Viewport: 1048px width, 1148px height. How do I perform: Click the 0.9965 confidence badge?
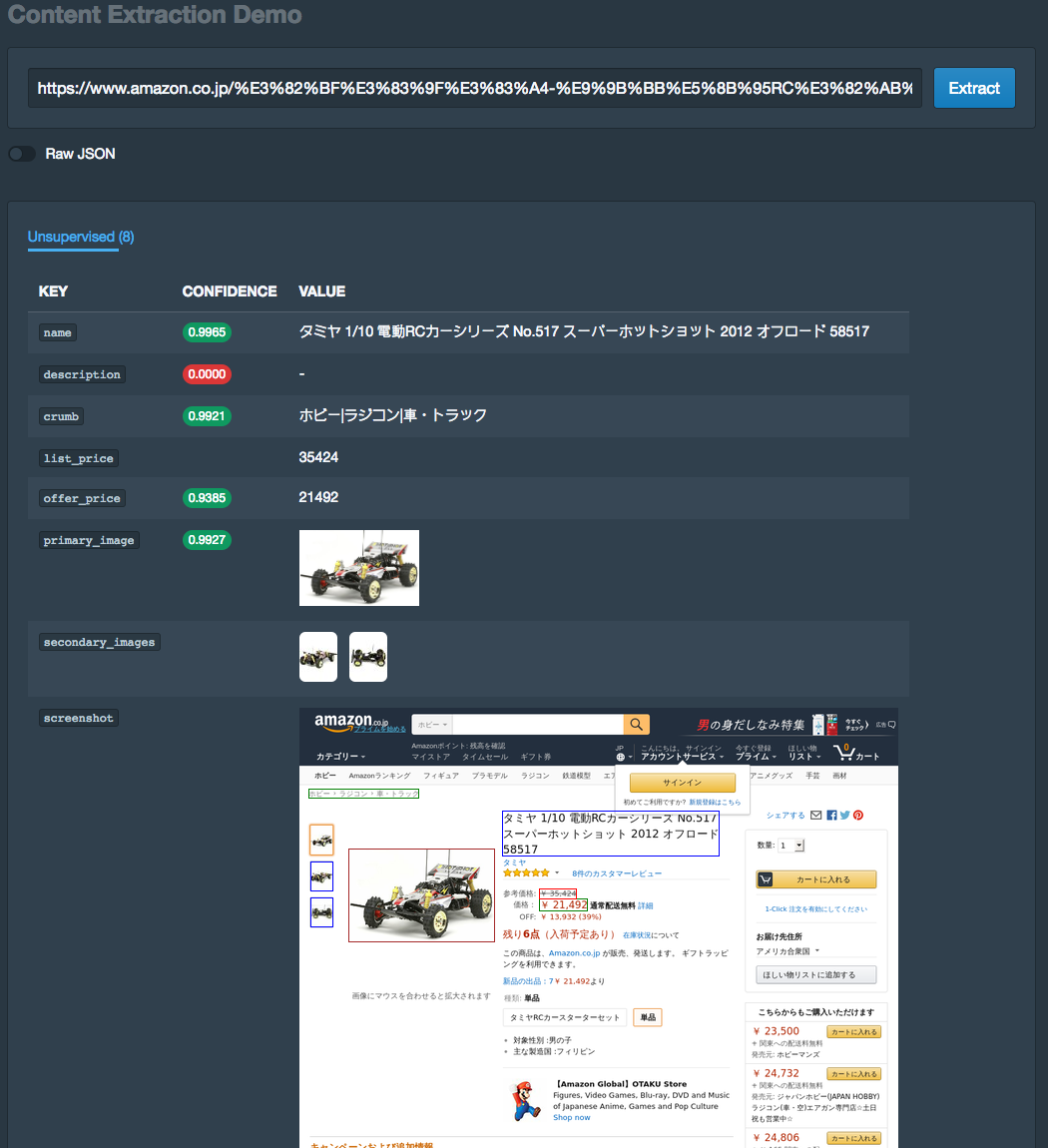[207, 332]
